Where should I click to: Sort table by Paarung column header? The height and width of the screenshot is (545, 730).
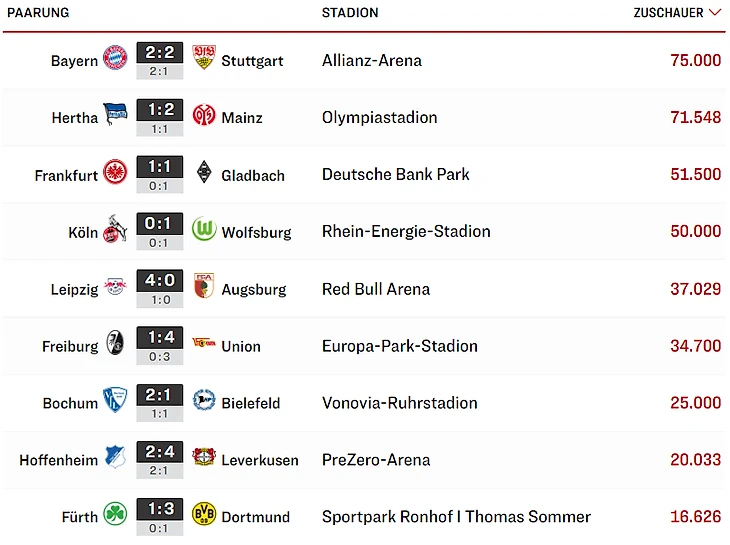[x=38, y=13]
